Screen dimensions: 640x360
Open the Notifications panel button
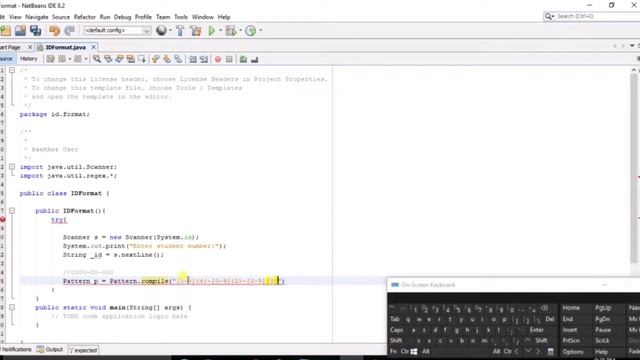pos(16,350)
